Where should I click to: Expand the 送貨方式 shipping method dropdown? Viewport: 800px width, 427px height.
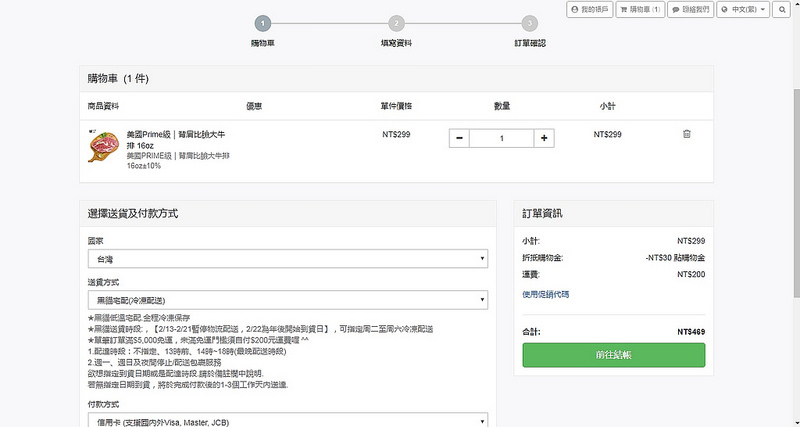point(287,300)
